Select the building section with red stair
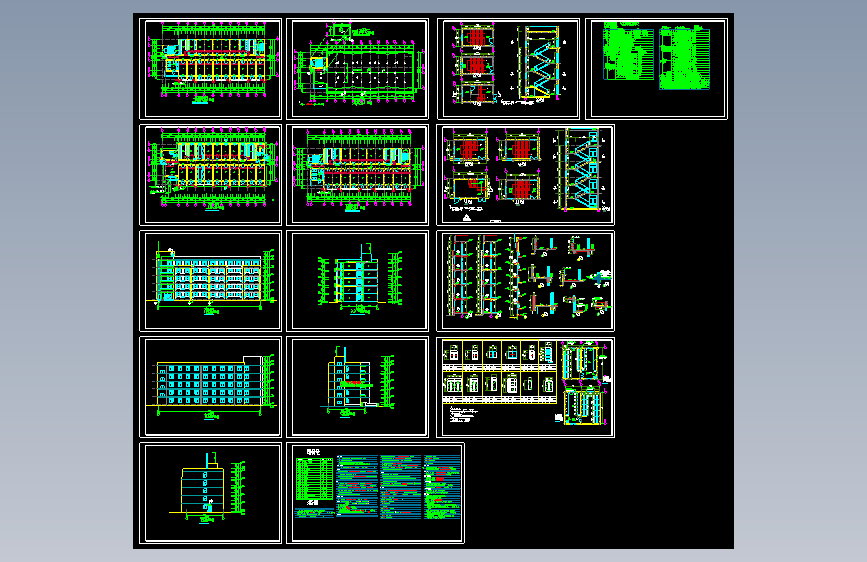 tap(357, 387)
